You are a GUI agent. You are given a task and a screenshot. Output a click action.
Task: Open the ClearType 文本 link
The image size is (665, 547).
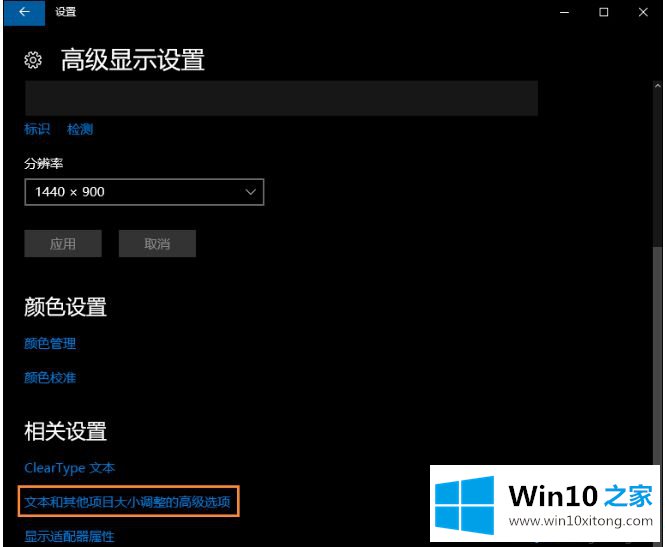[x=70, y=468]
